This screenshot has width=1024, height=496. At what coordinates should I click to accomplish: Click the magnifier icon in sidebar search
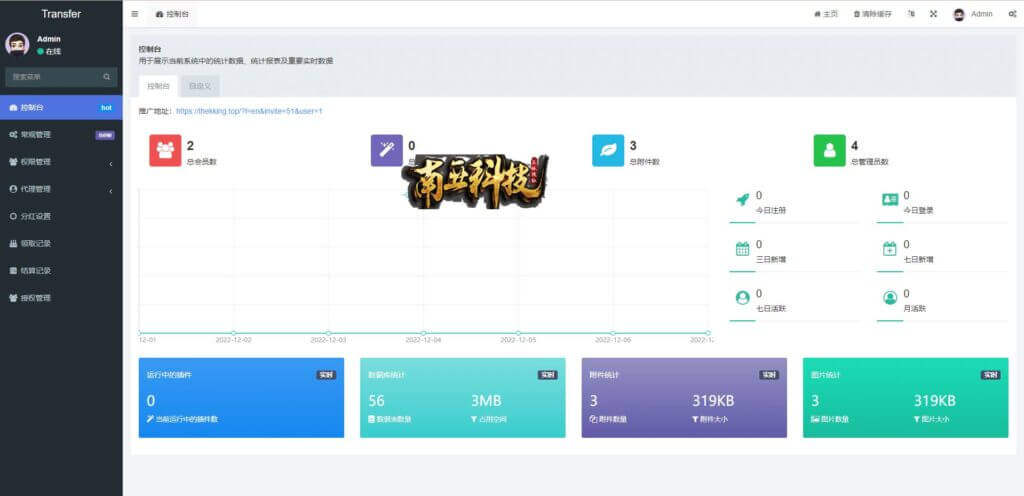click(106, 77)
